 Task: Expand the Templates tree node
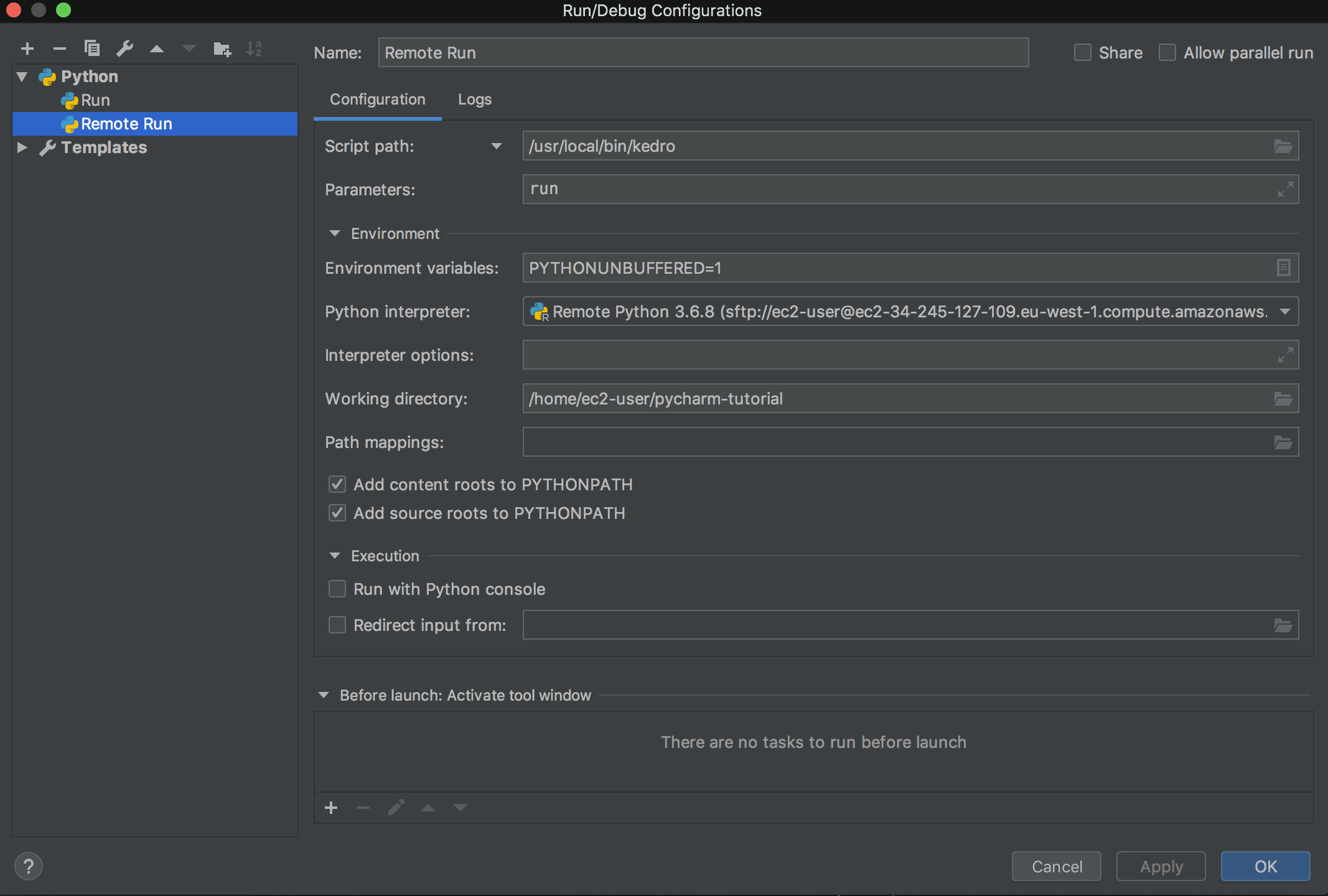pyautogui.click(x=22, y=147)
